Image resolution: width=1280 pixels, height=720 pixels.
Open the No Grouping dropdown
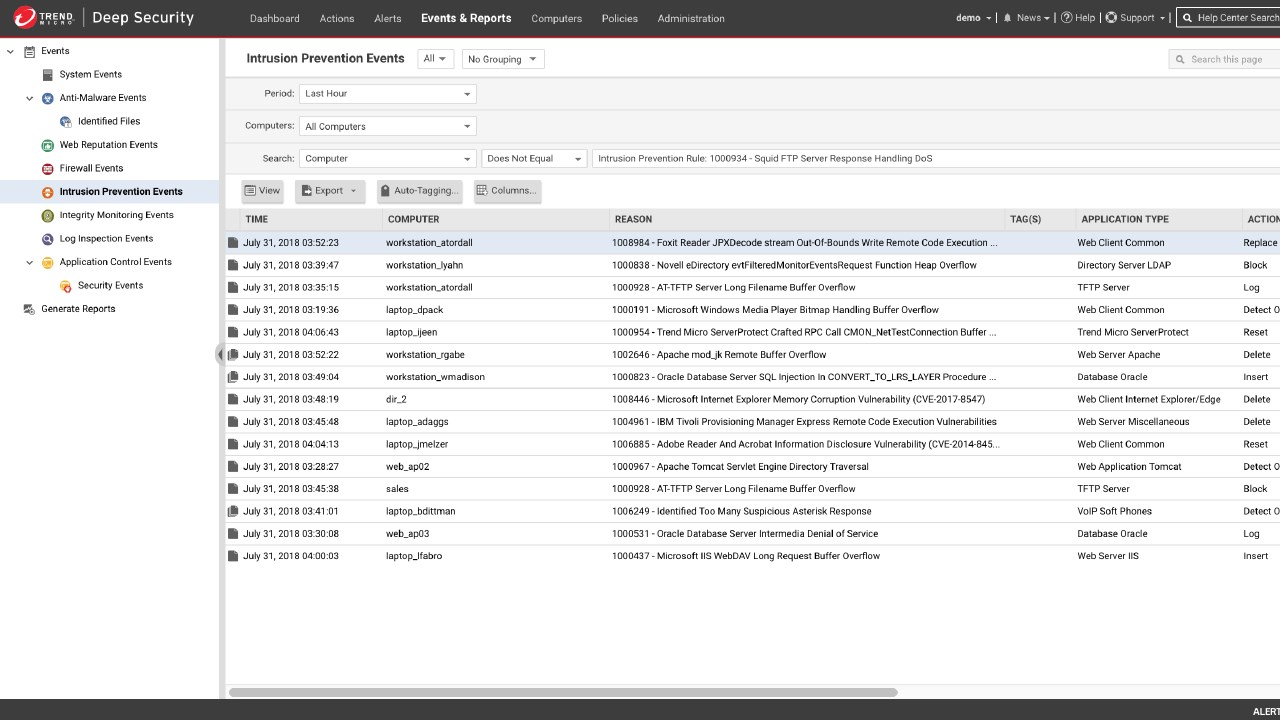coord(503,59)
